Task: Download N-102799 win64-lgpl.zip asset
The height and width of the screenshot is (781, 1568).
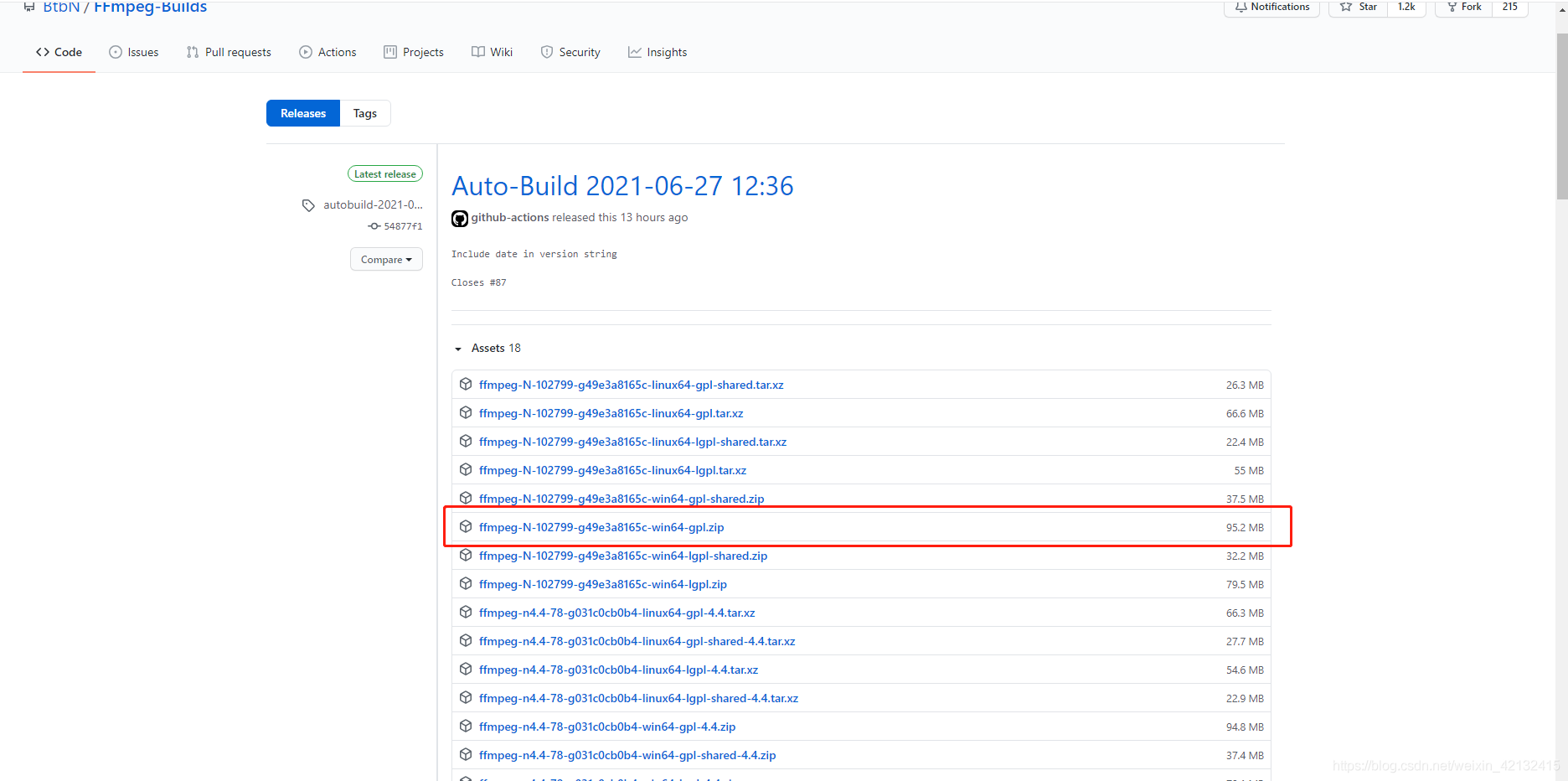Action: tap(603, 584)
